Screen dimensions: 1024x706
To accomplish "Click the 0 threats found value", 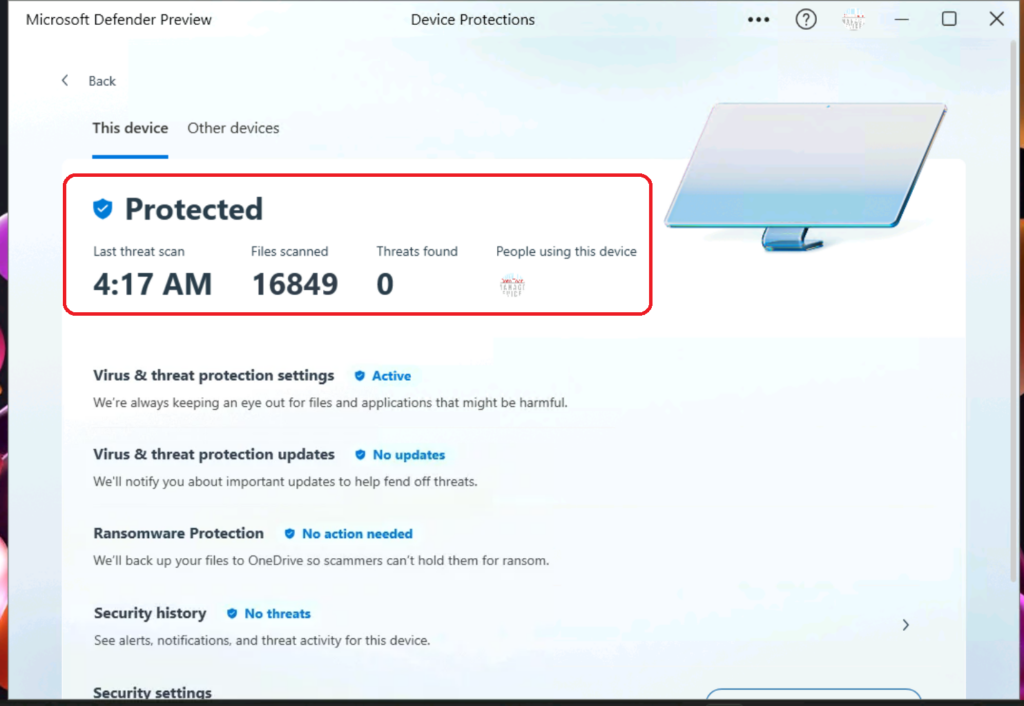I will pos(385,284).
